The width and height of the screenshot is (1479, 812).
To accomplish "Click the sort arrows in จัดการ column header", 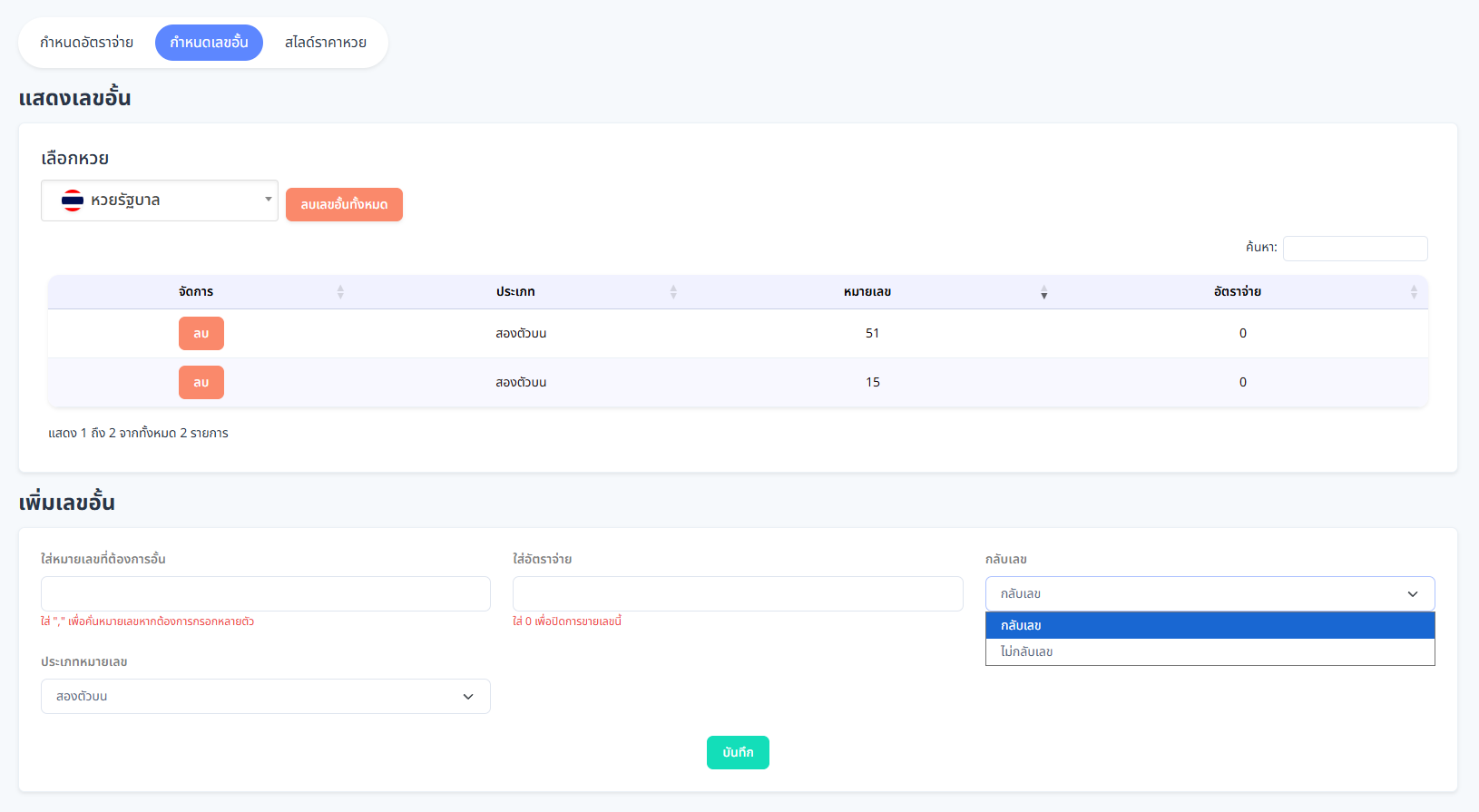I will [x=340, y=292].
